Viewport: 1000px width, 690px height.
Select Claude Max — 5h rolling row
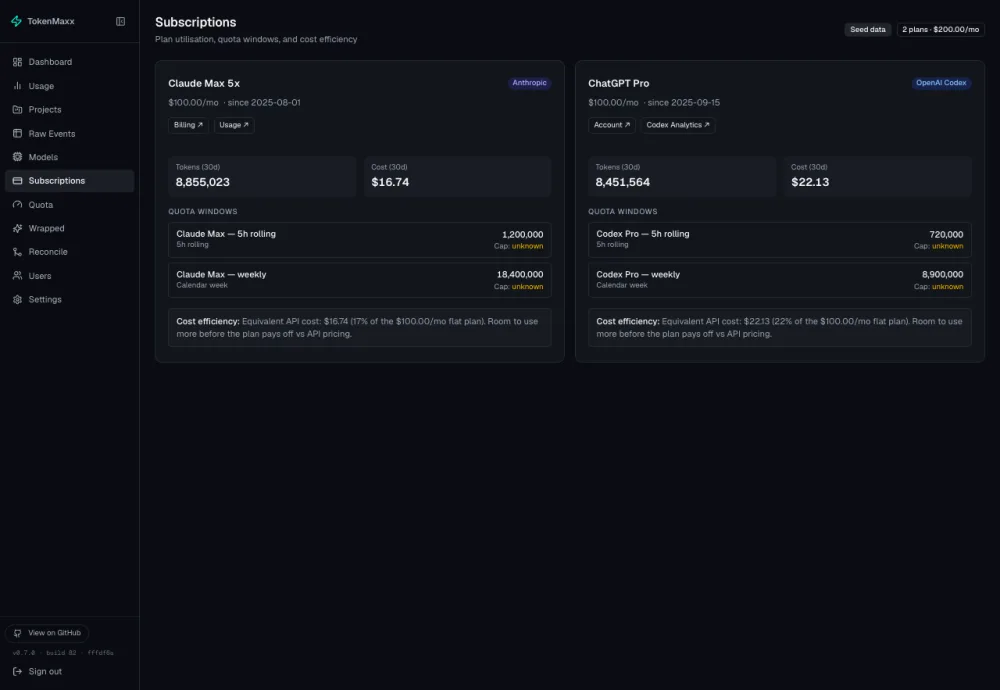pyautogui.click(x=360, y=240)
